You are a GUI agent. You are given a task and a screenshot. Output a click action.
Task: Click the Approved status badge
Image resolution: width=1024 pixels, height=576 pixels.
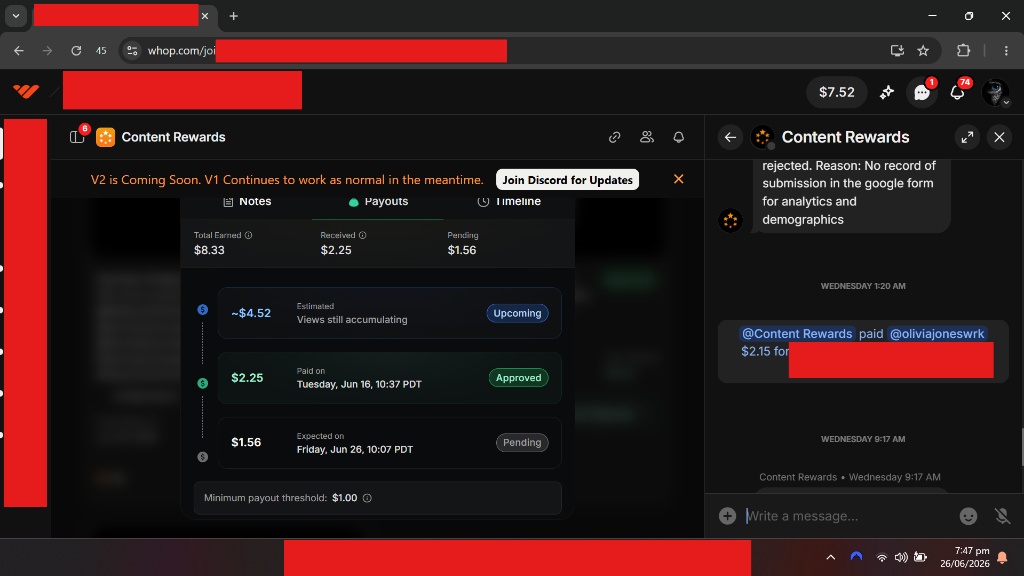pos(519,377)
